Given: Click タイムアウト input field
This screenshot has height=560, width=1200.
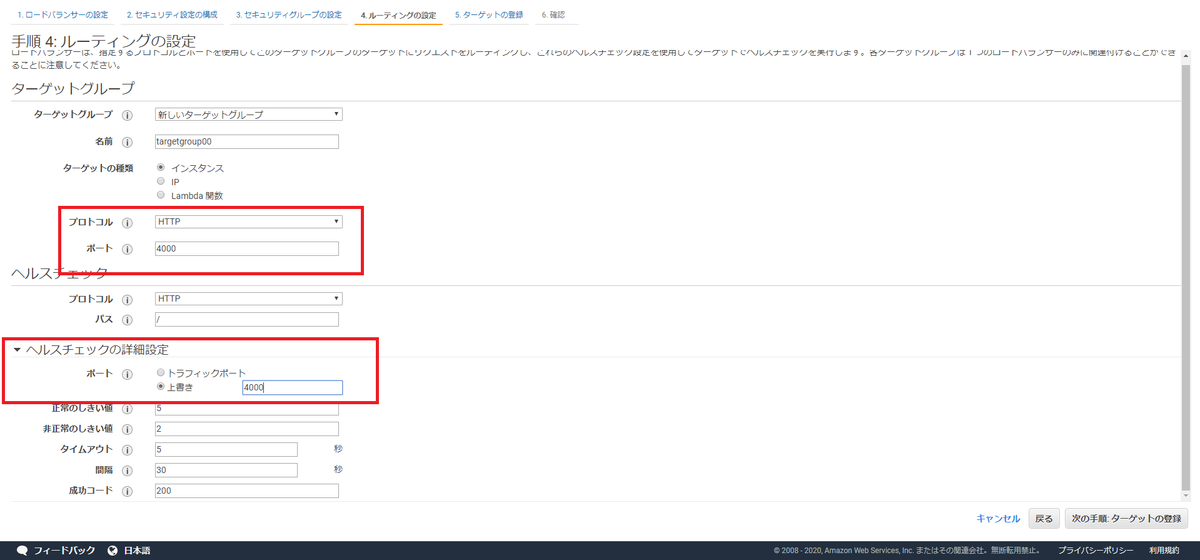Looking at the screenshot, I should click(x=227, y=450).
